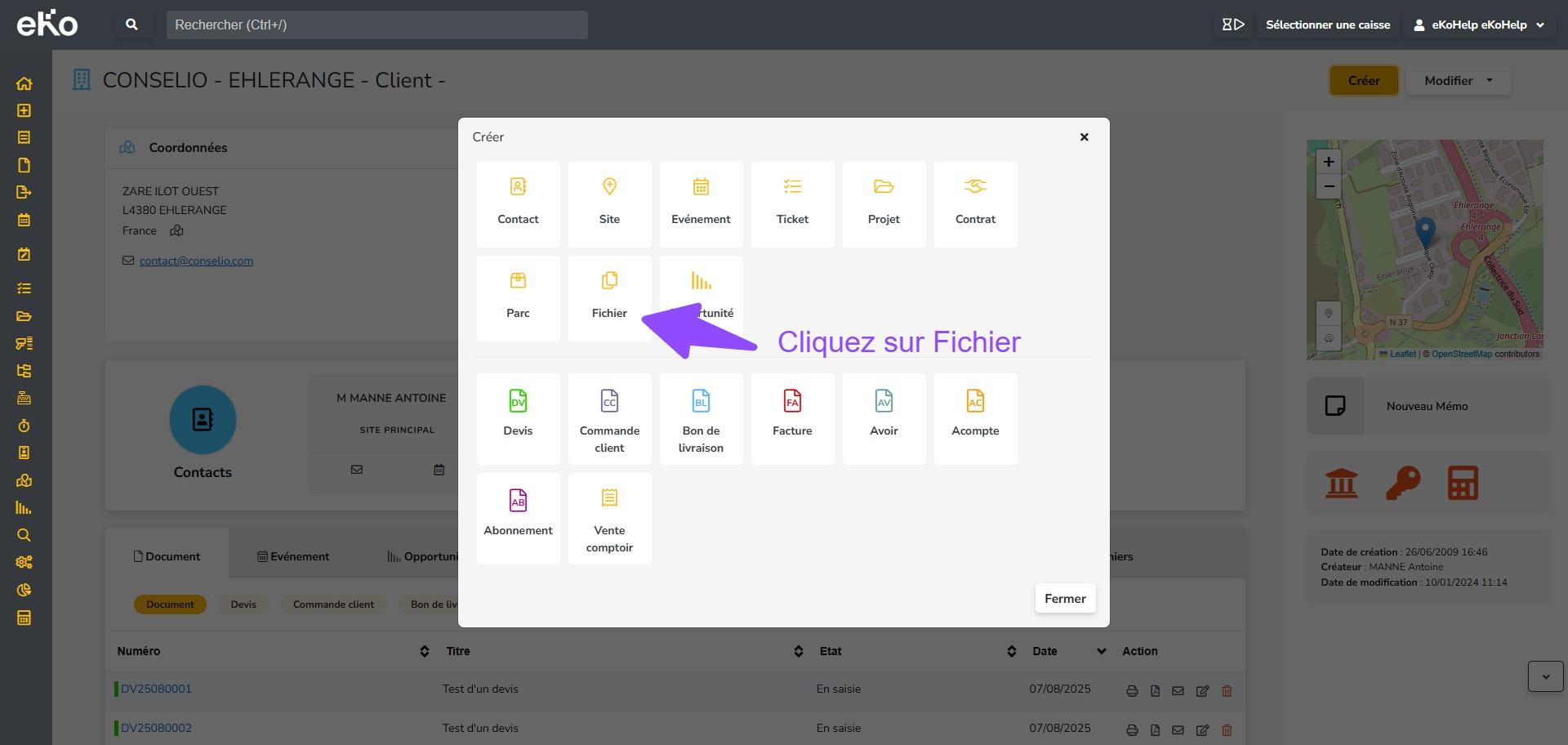1568x745 pixels.
Task: Click the Rechercher search field
Action: (x=376, y=25)
